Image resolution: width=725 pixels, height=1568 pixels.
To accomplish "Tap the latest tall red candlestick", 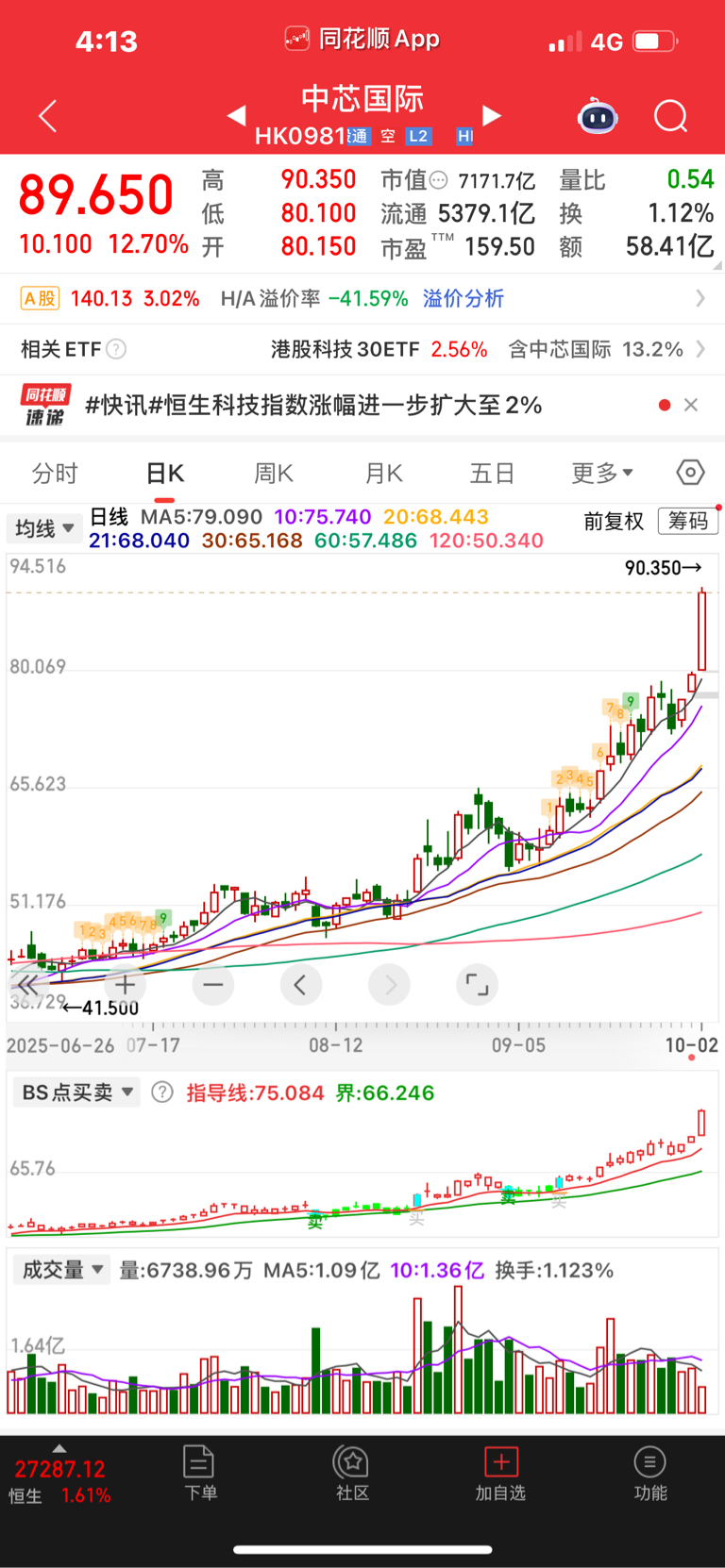I will pyautogui.click(x=701, y=629).
